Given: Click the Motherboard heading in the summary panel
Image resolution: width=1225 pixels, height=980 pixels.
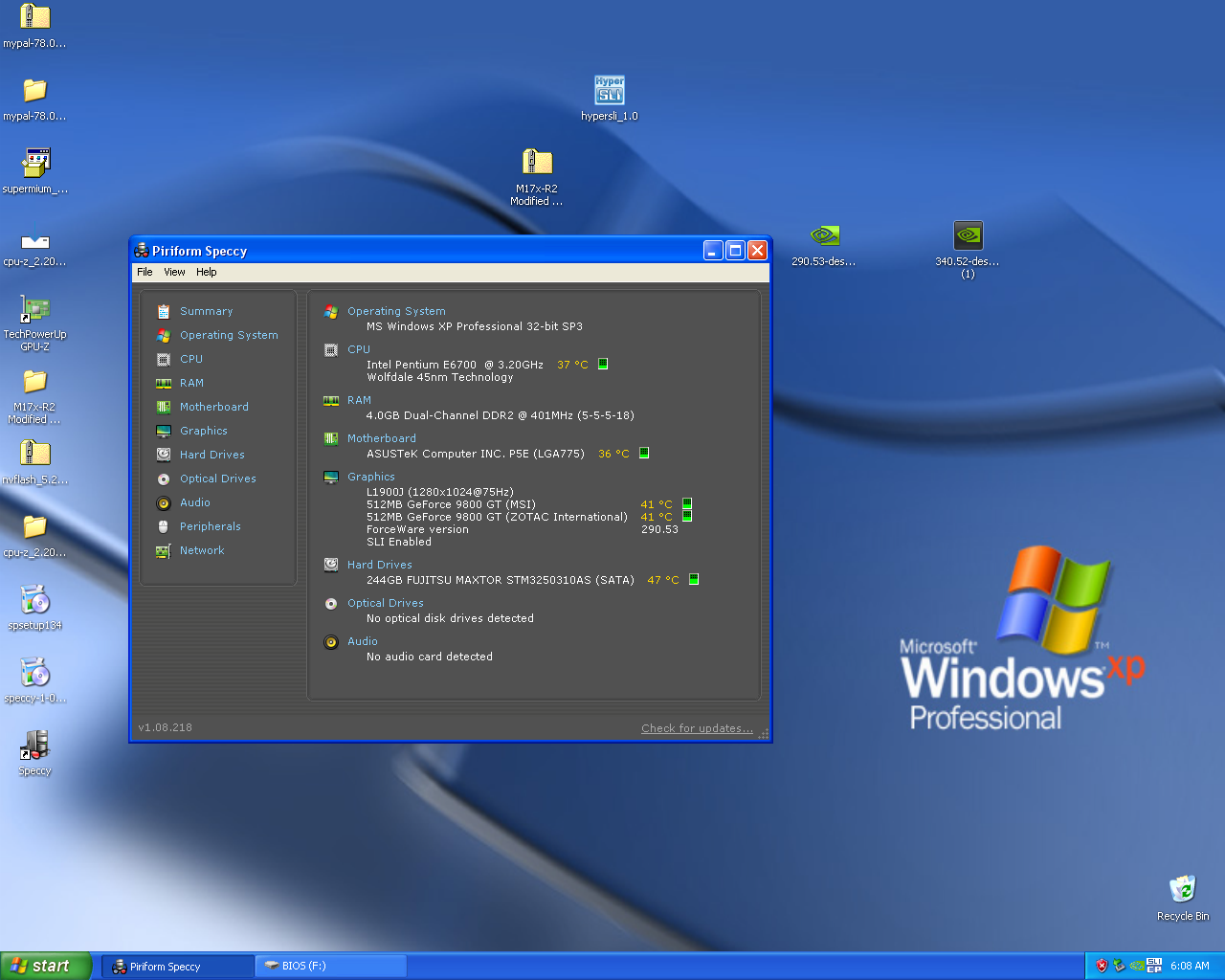Looking at the screenshot, I should click(382, 438).
